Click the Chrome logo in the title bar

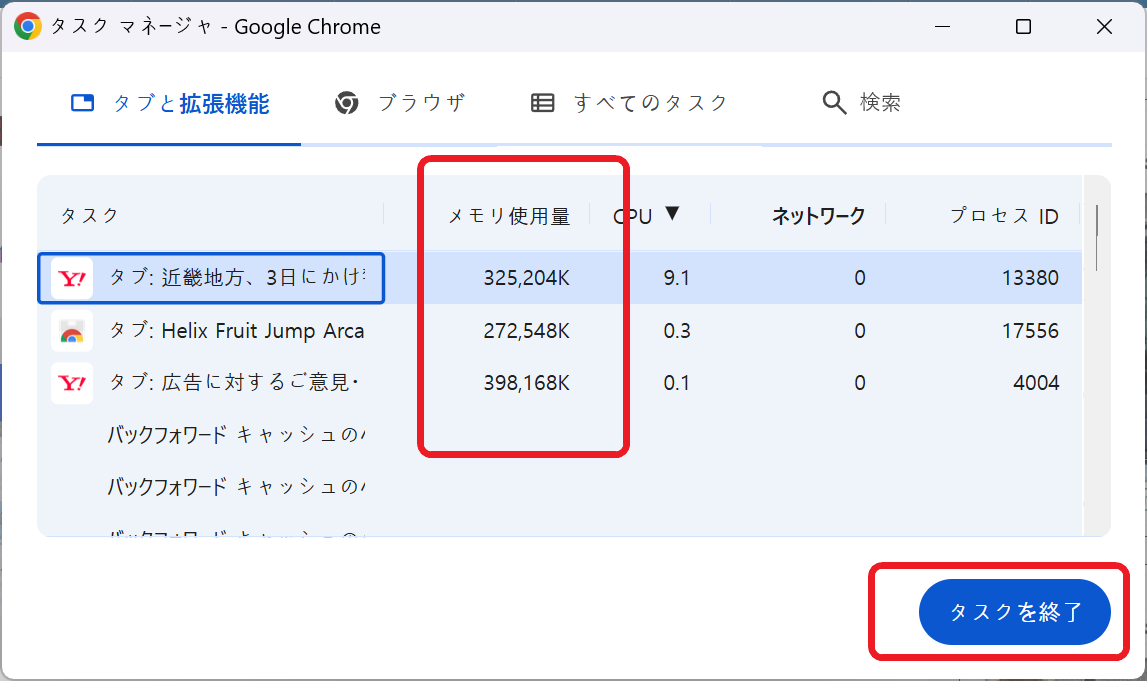click(x=23, y=26)
